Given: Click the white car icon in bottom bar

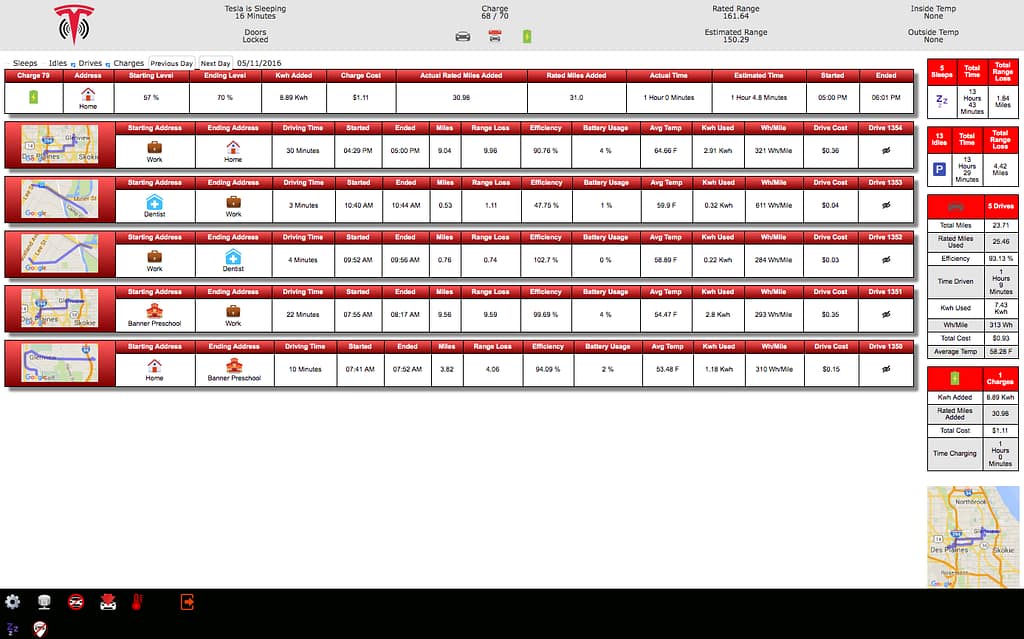Looking at the screenshot, I should click(107, 602).
